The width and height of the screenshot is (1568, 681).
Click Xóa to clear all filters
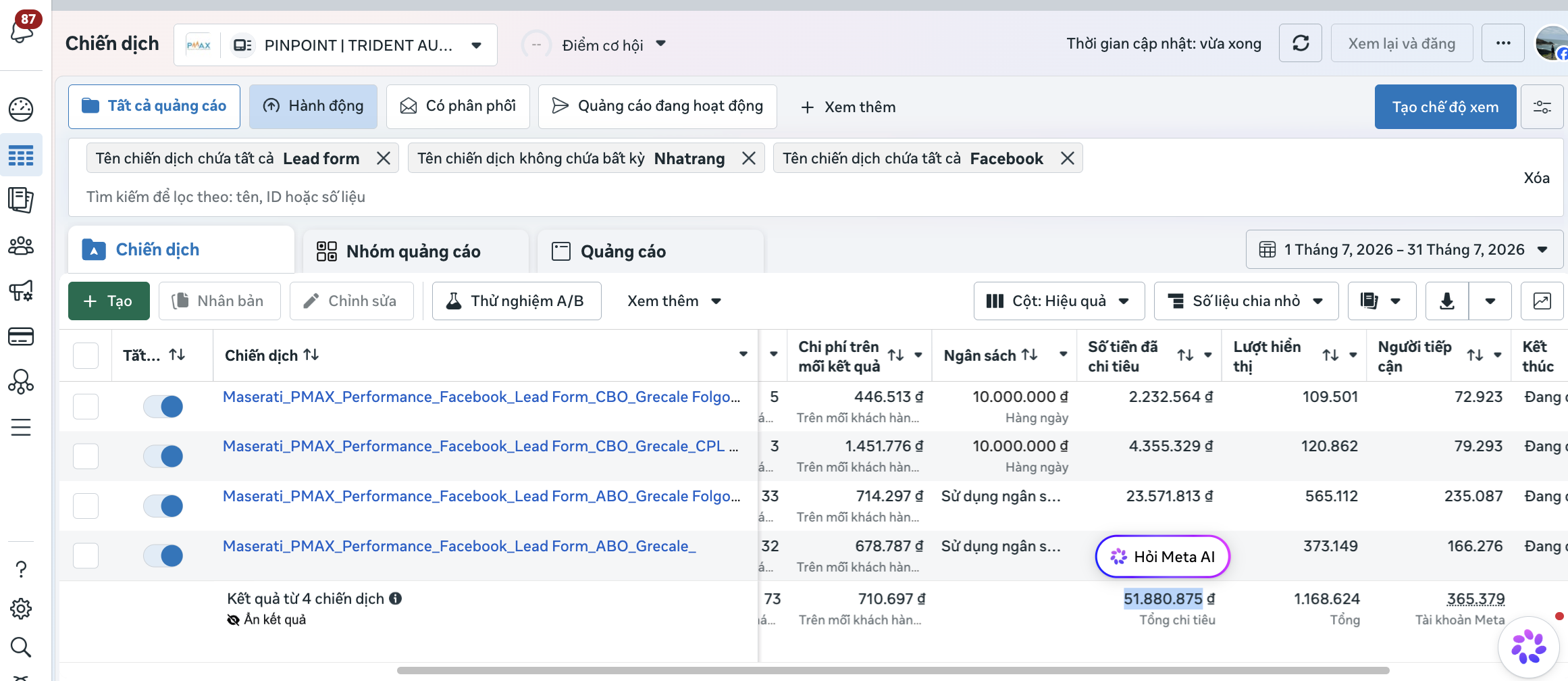click(1537, 178)
